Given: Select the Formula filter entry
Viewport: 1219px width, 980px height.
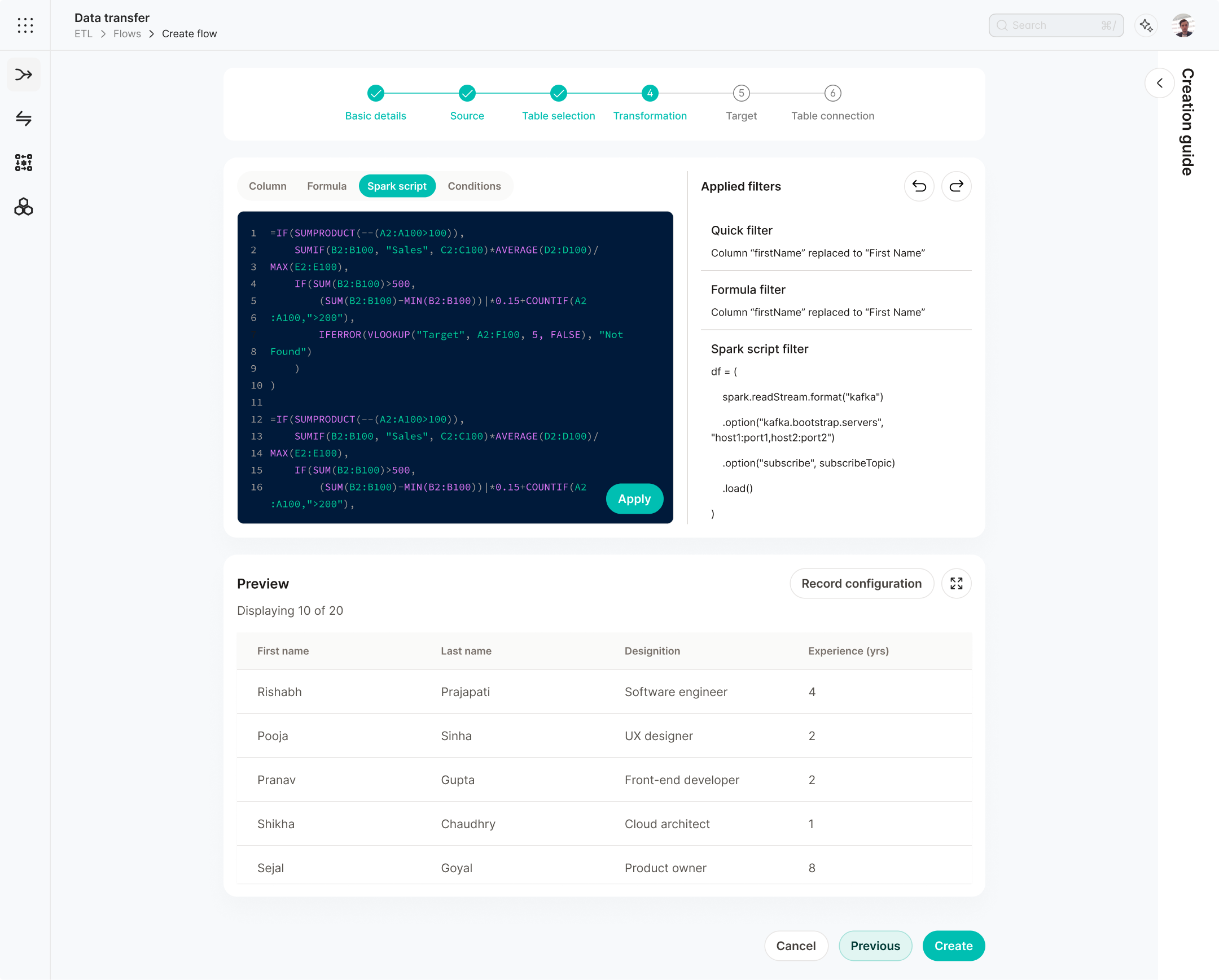Looking at the screenshot, I should 836,301.
